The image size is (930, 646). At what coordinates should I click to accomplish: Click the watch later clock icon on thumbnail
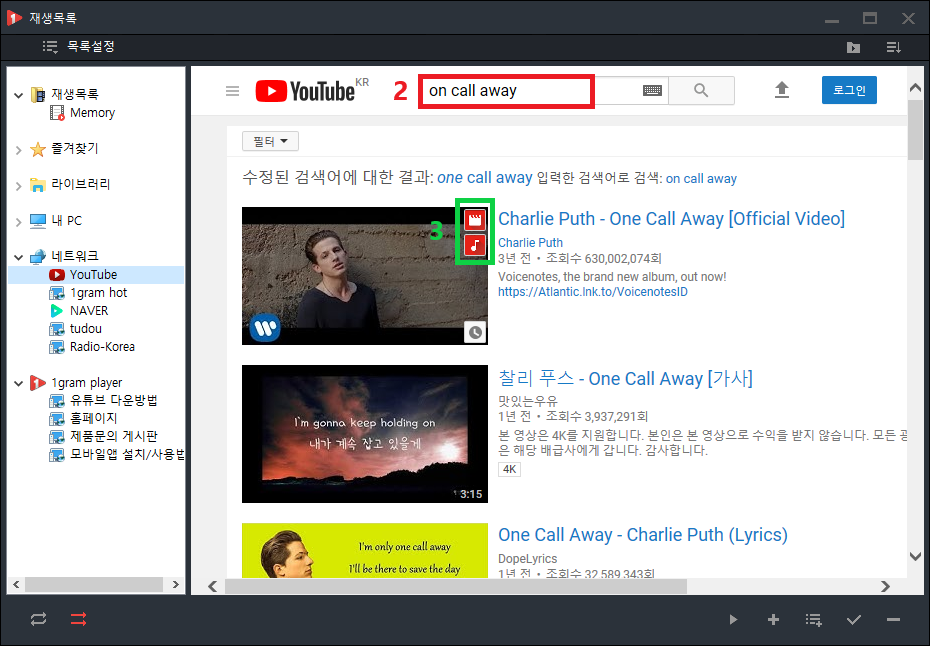475,333
